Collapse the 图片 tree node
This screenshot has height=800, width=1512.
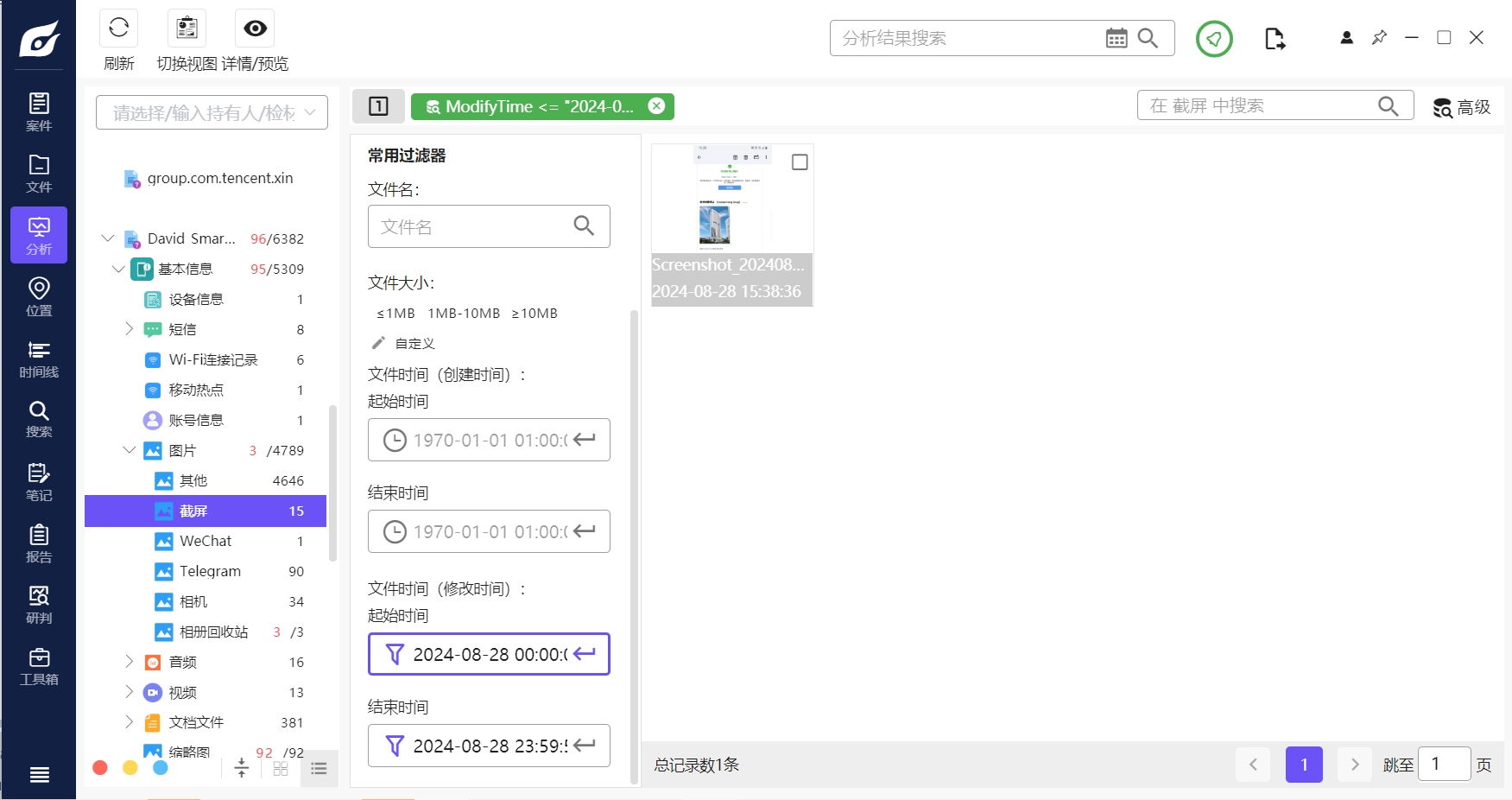tap(129, 450)
